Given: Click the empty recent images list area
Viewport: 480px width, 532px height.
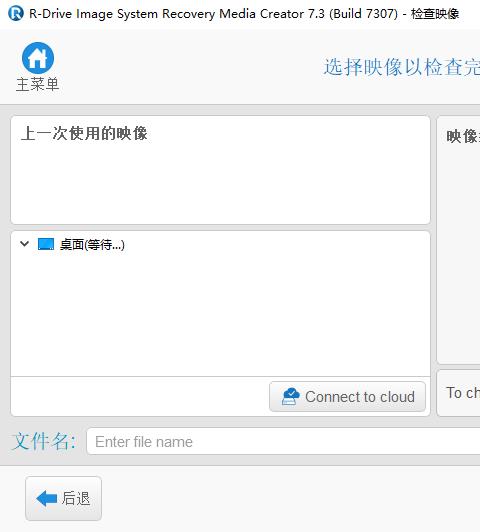Looking at the screenshot, I should coord(220,183).
